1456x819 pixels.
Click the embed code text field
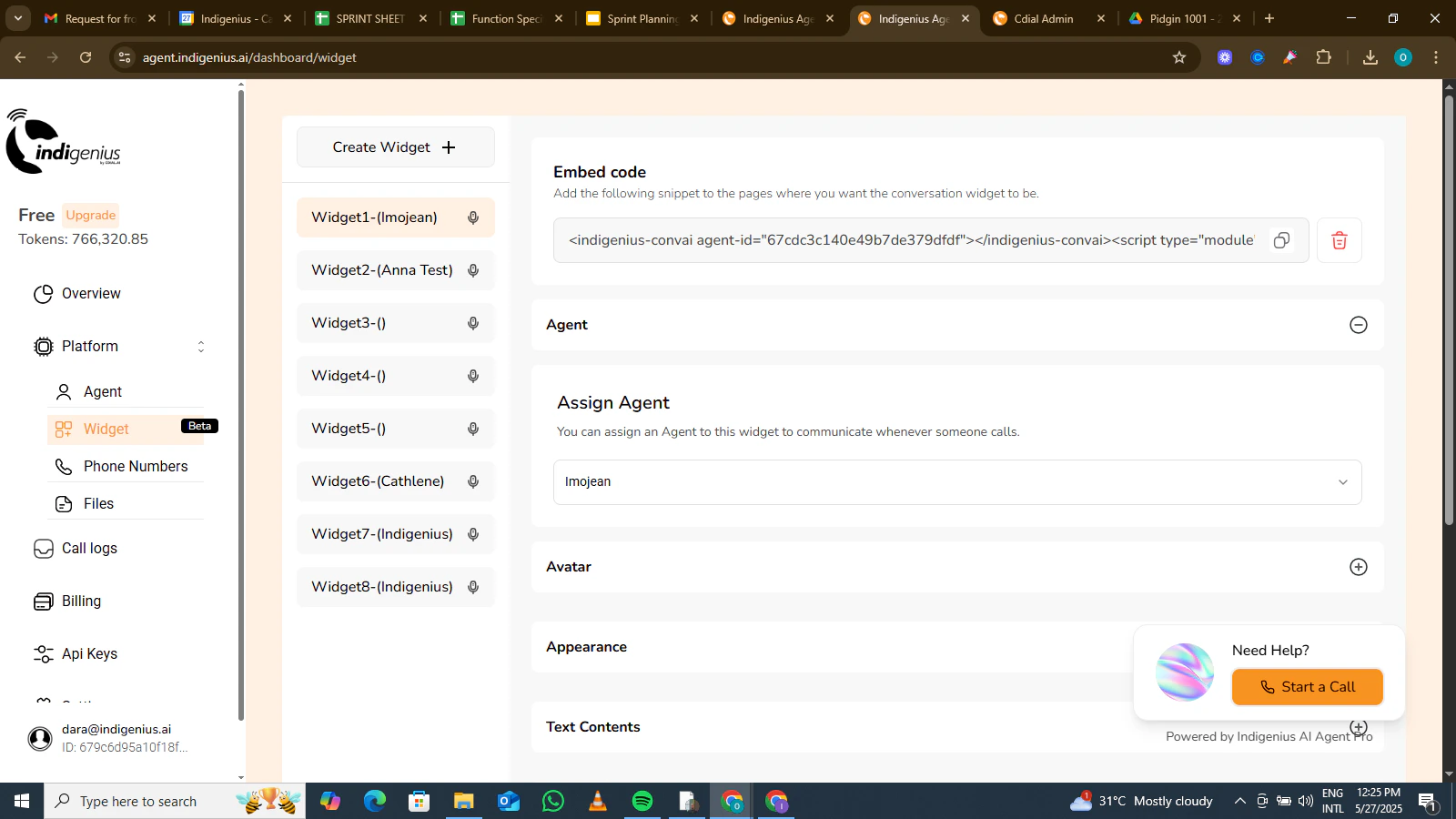911,240
